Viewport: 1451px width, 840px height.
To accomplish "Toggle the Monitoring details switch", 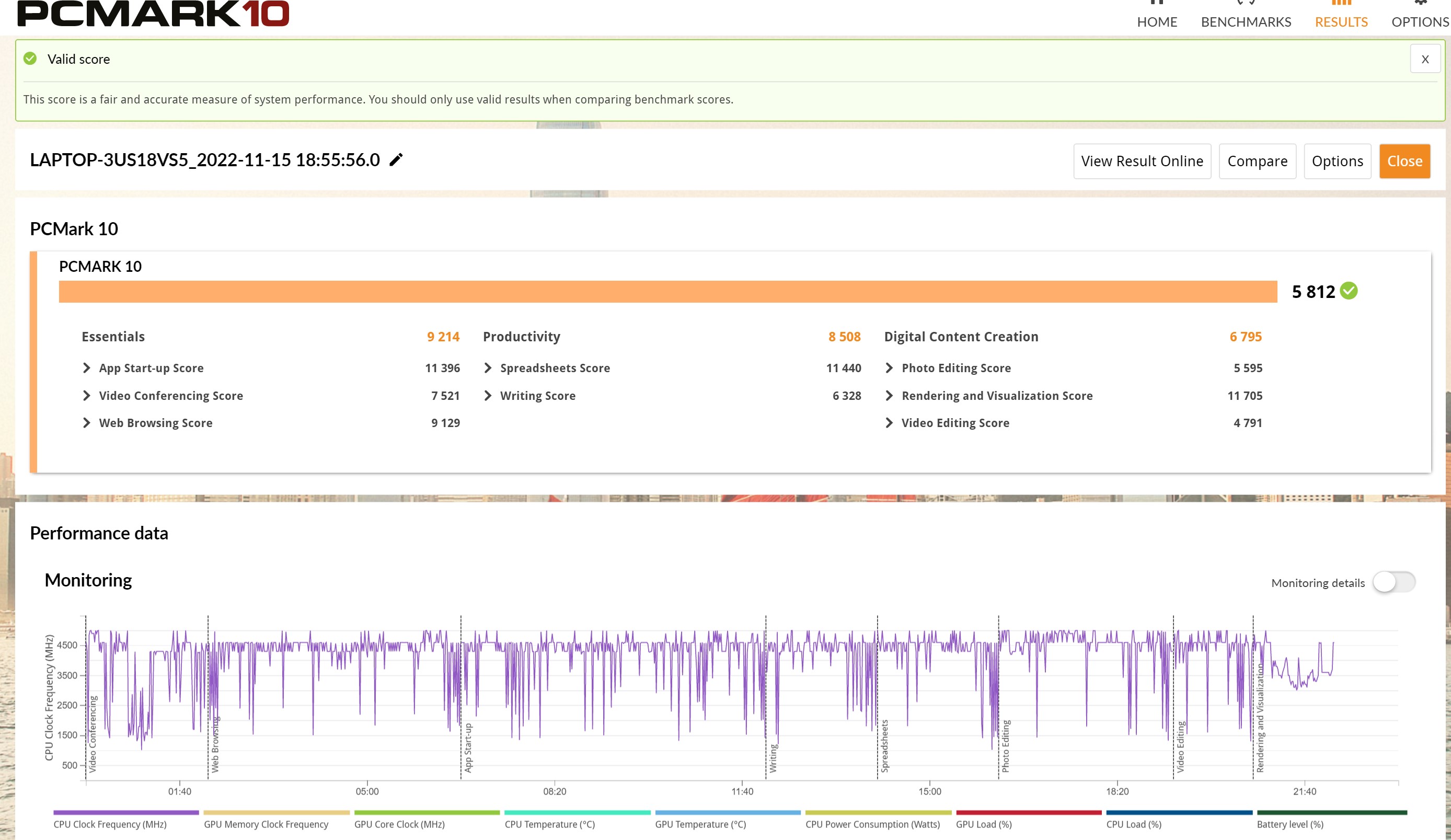I will pos(1394,582).
